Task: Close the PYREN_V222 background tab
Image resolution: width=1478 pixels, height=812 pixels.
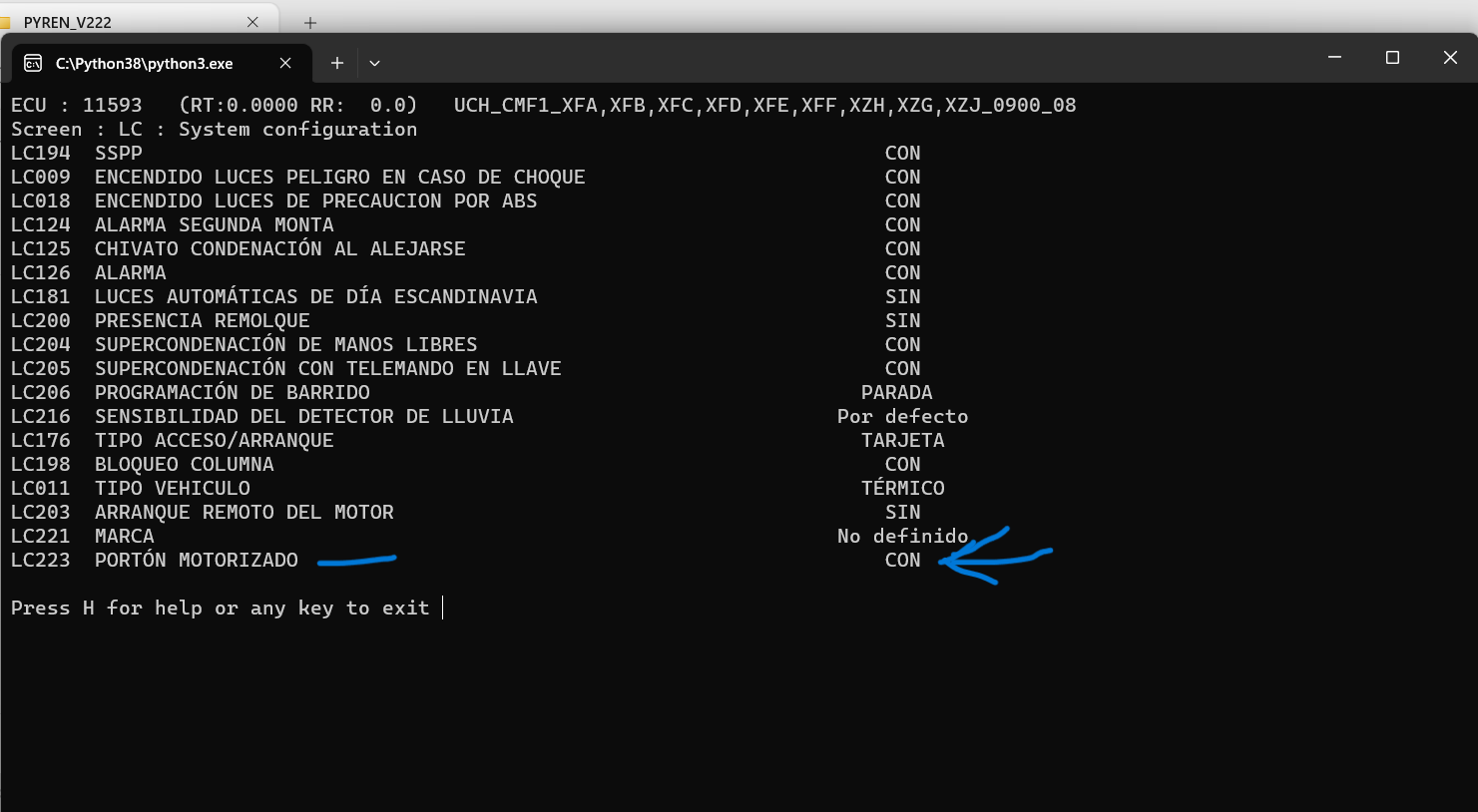Action: tap(252, 22)
